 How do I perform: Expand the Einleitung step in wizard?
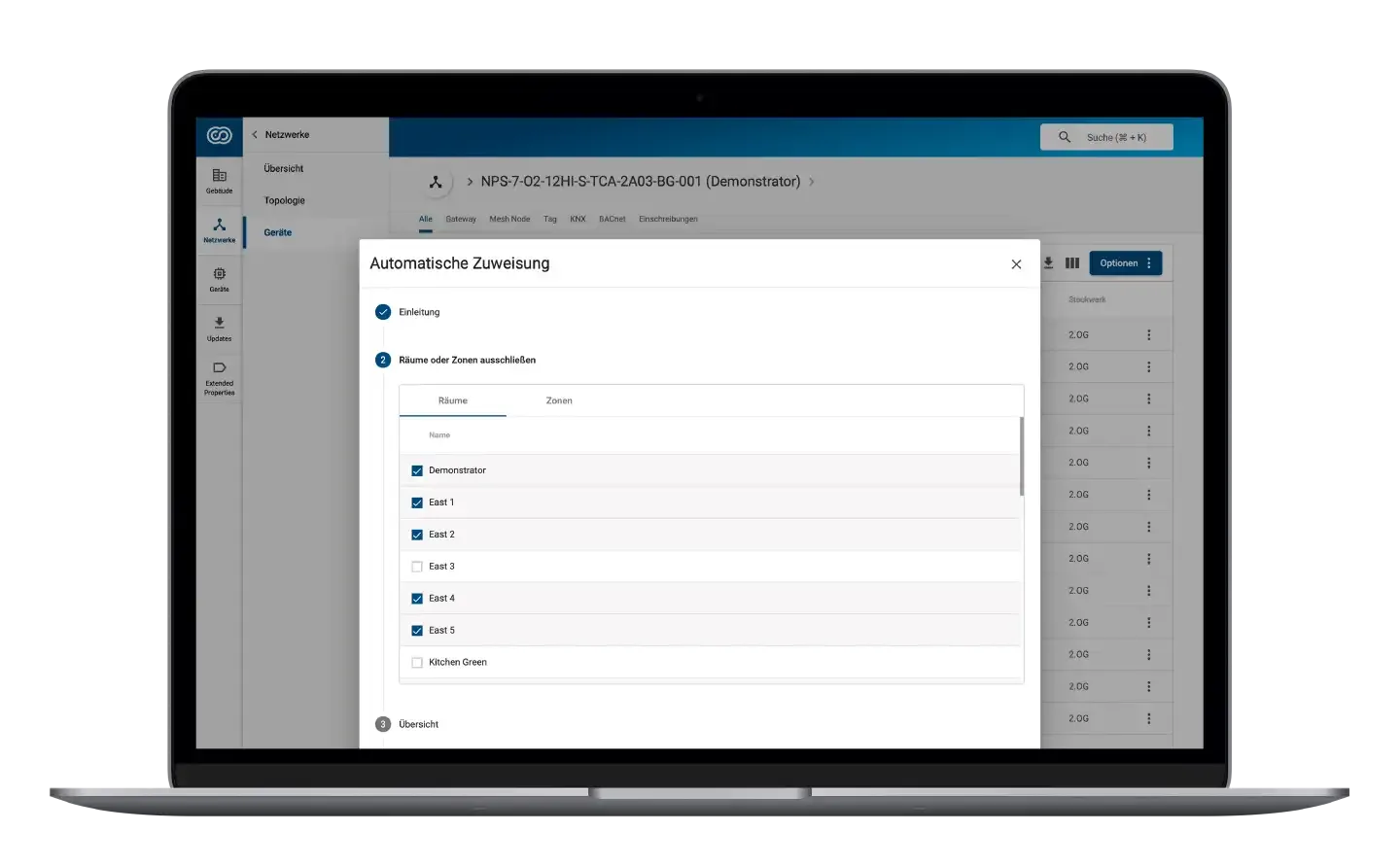[x=419, y=312]
